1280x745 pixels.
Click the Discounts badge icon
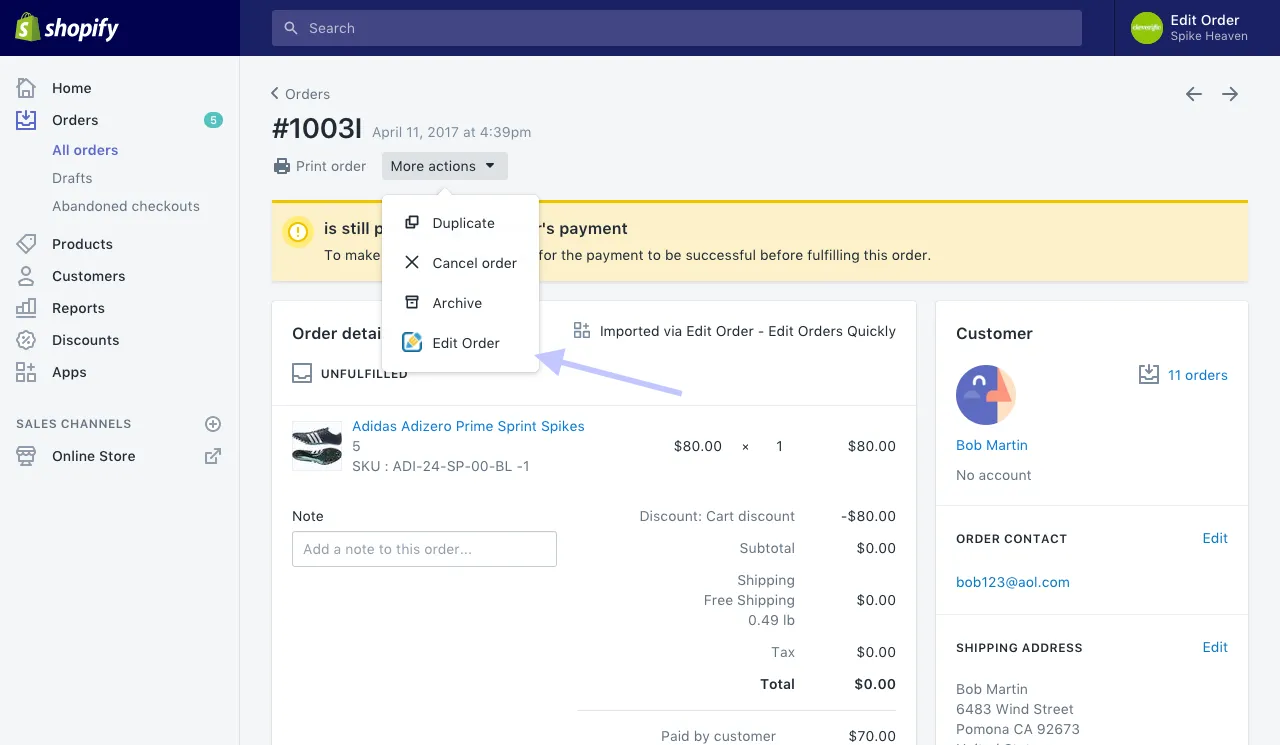26,340
